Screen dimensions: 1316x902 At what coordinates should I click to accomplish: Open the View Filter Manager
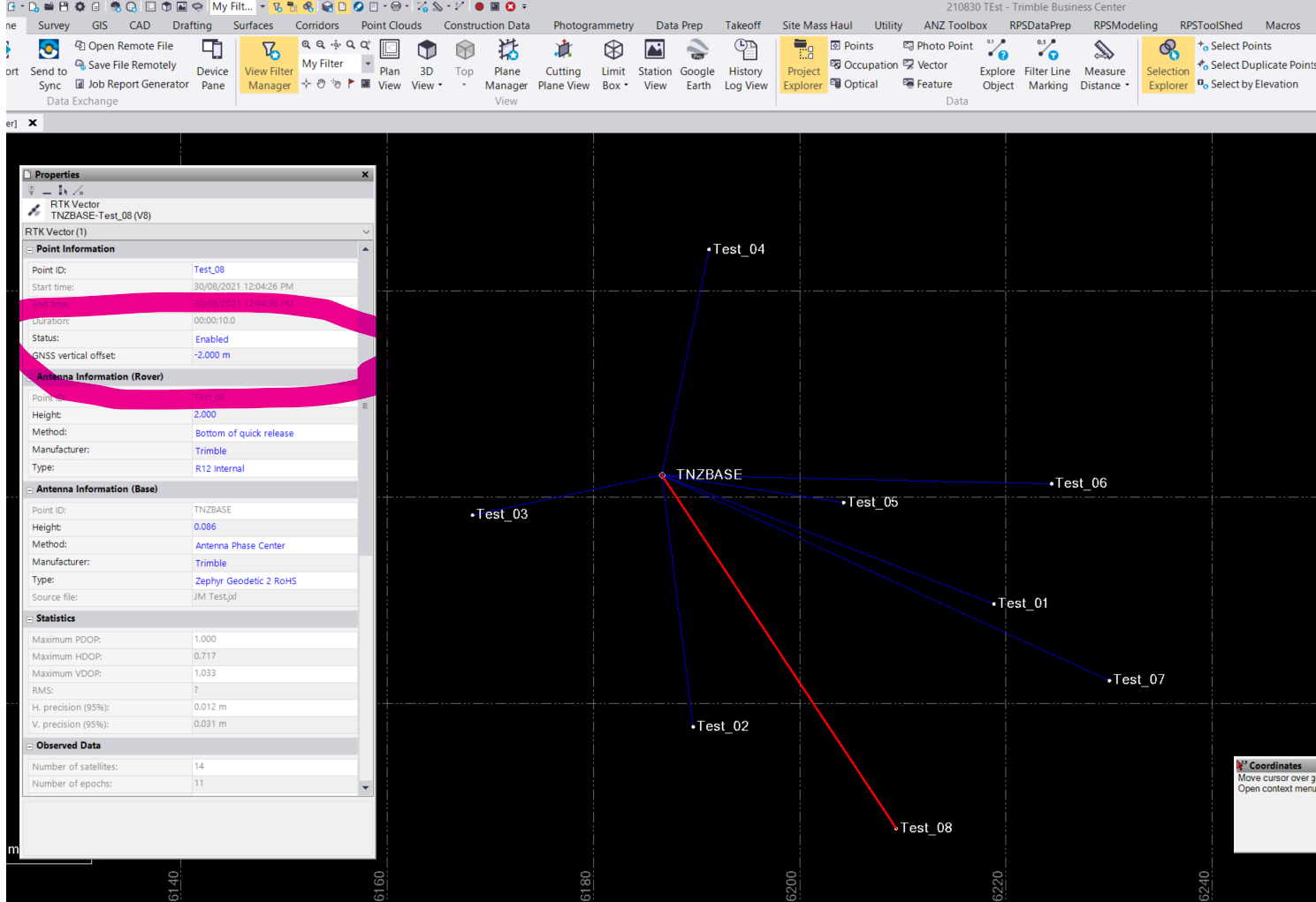tap(269, 64)
